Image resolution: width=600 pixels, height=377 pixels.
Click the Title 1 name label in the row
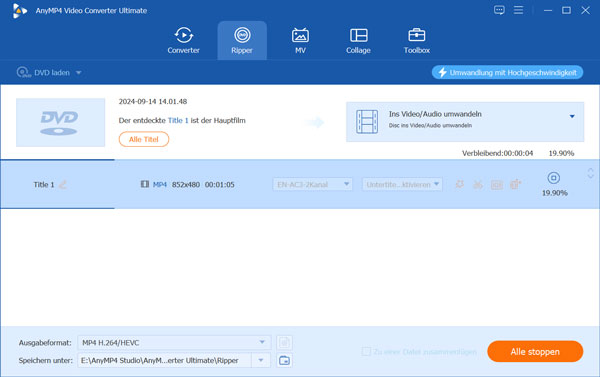tap(44, 184)
